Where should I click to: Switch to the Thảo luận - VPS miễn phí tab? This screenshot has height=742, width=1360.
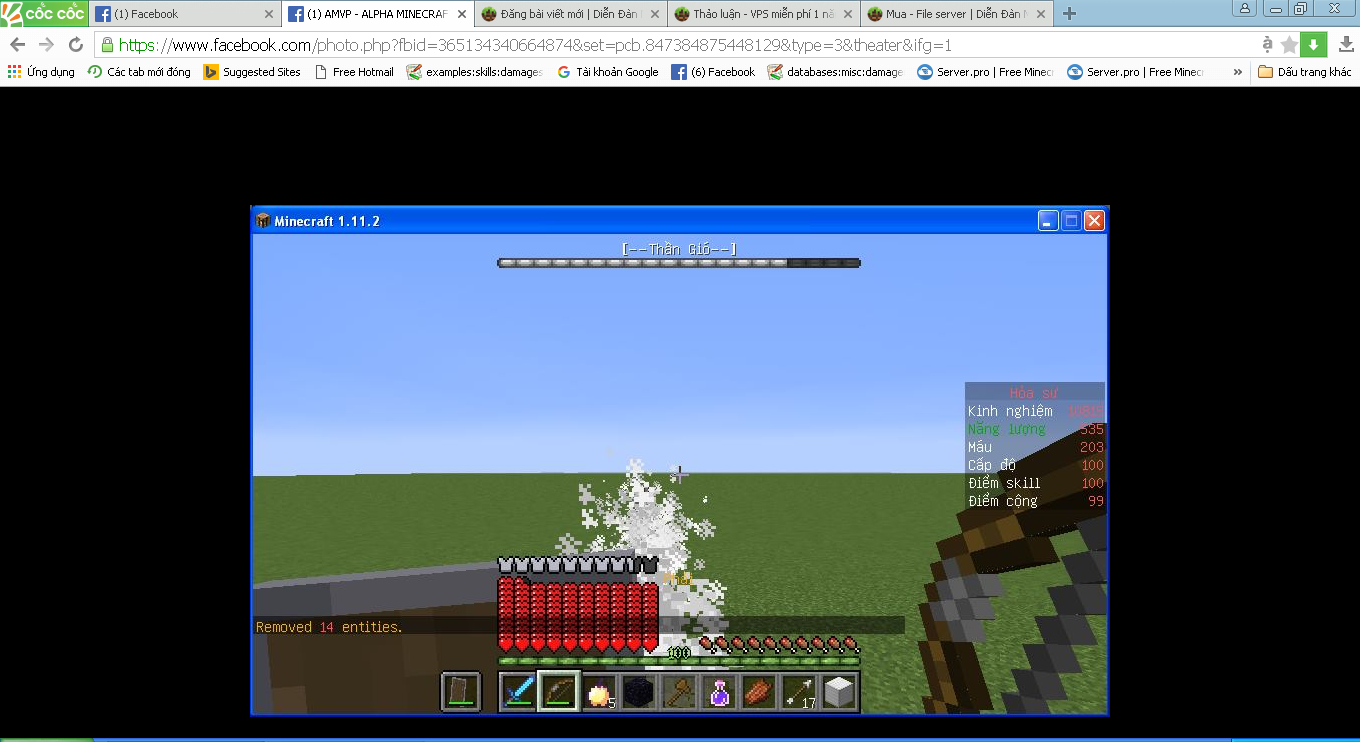(766, 14)
